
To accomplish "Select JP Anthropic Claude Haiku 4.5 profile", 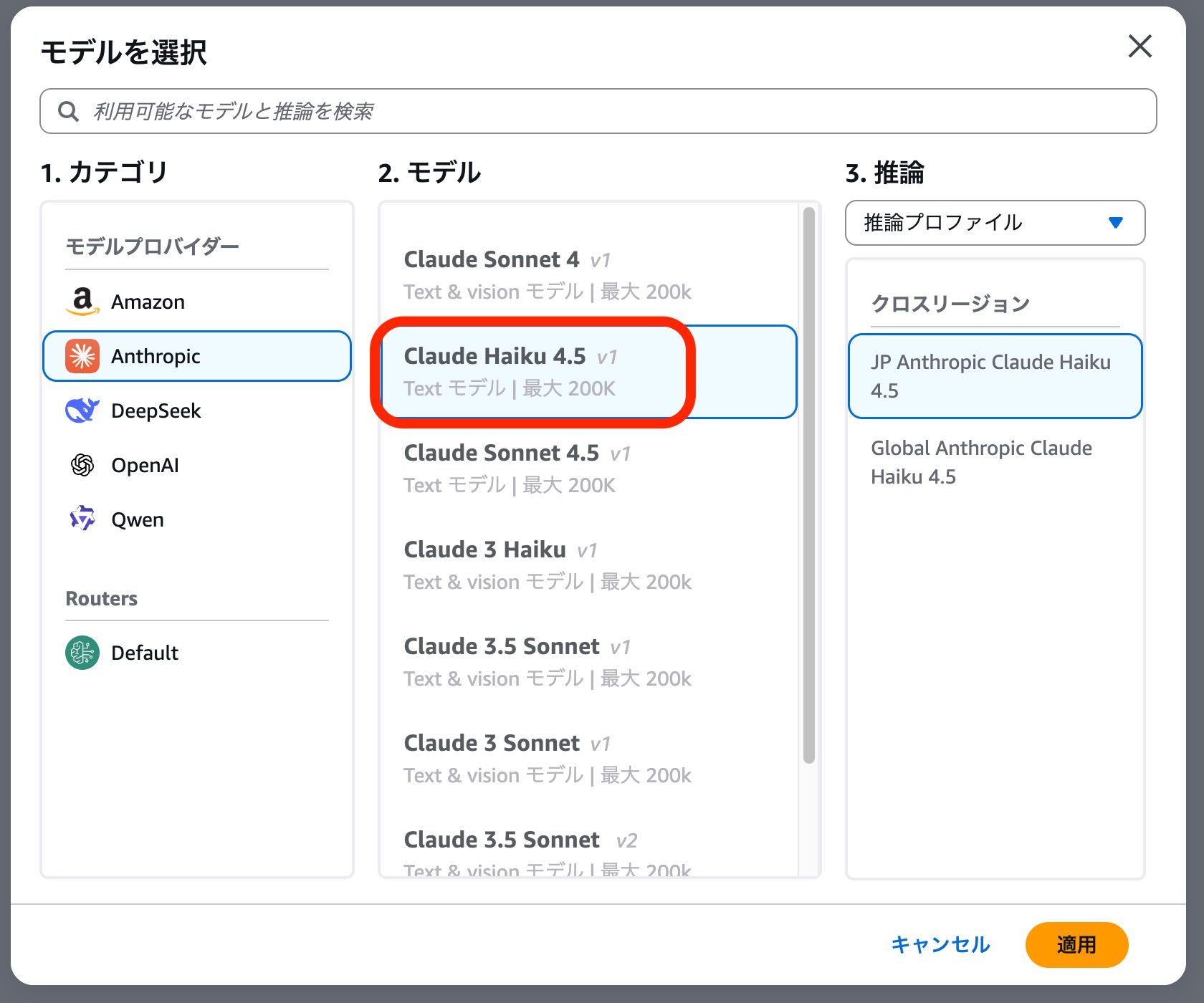I will pos(995,376).
